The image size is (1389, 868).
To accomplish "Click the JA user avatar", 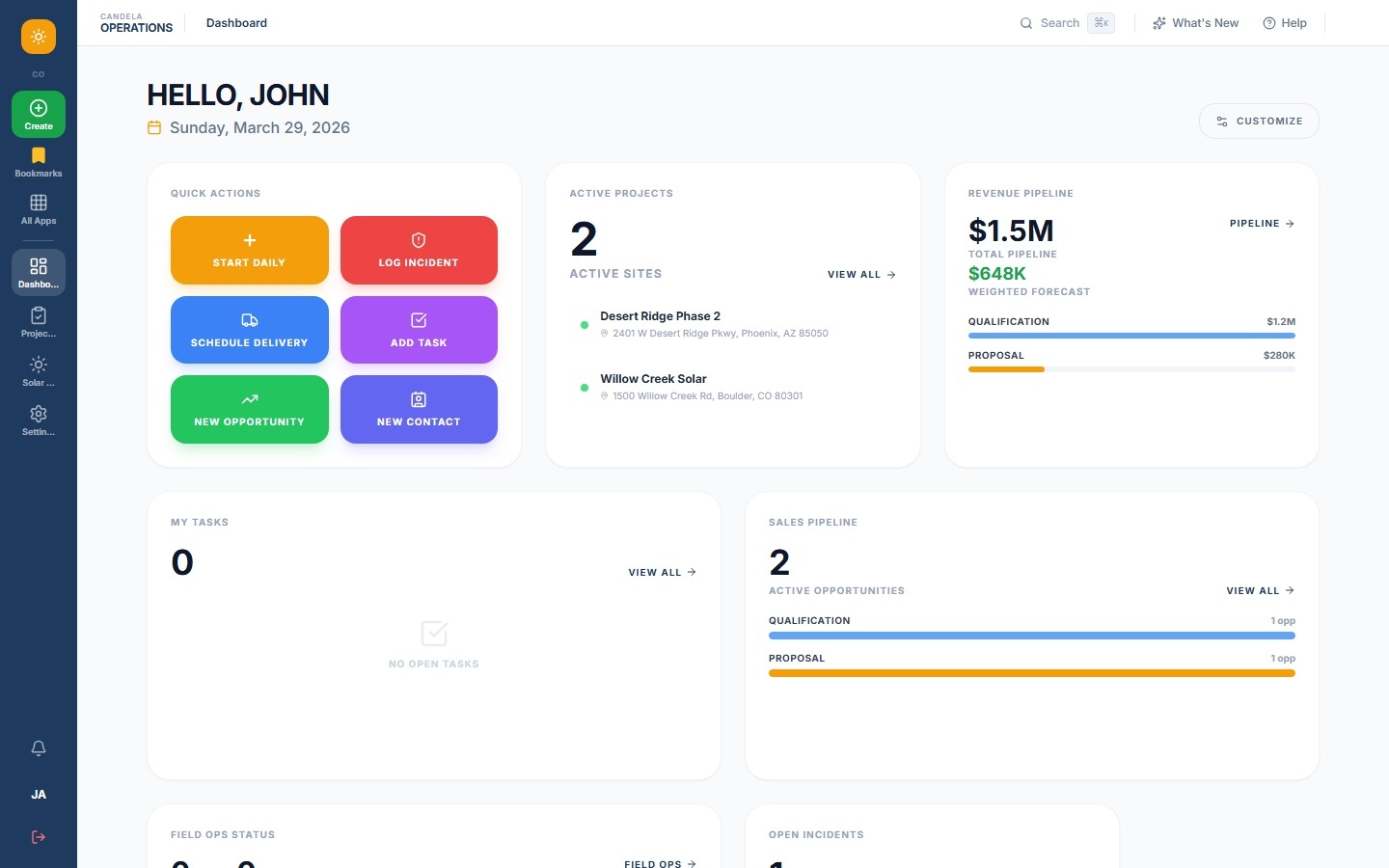I will coord(39,795).
